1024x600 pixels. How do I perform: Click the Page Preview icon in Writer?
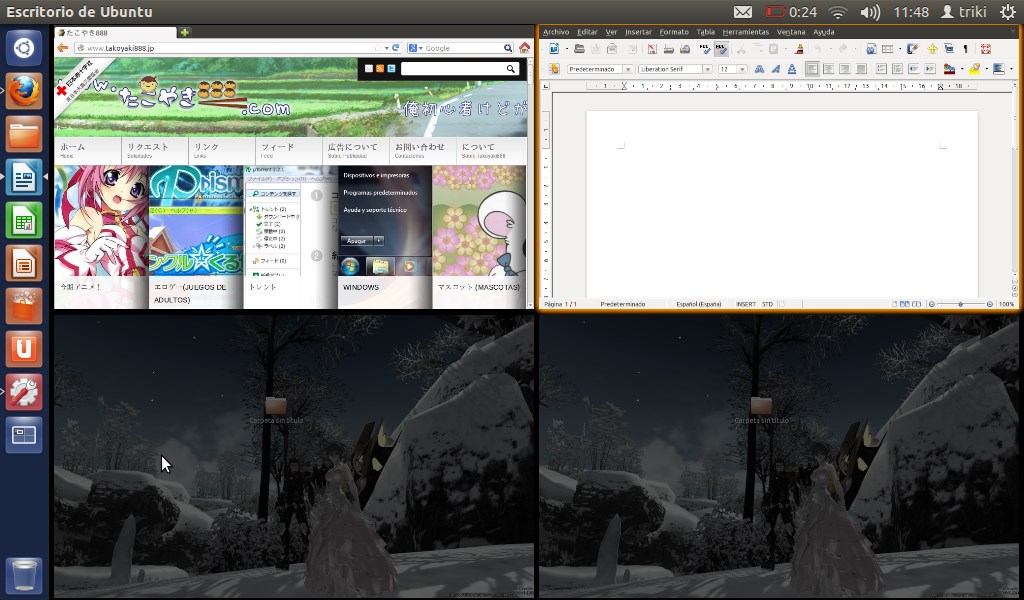click(684, 49)
